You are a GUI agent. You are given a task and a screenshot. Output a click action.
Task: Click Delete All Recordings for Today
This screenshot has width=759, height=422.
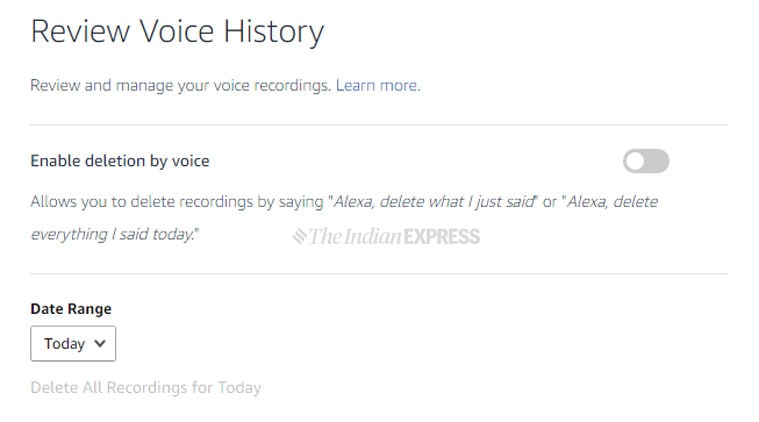pyautogui.click(x=146, y=388)
